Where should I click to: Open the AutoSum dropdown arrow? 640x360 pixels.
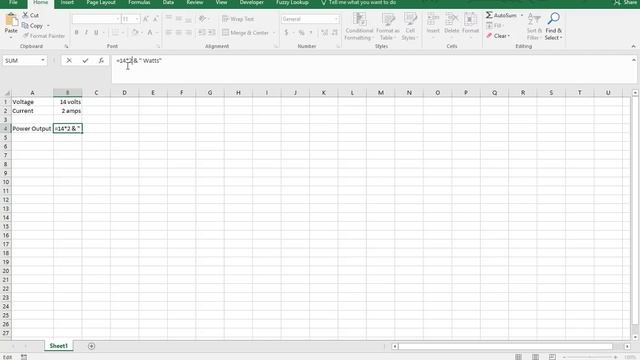point(522,15)
